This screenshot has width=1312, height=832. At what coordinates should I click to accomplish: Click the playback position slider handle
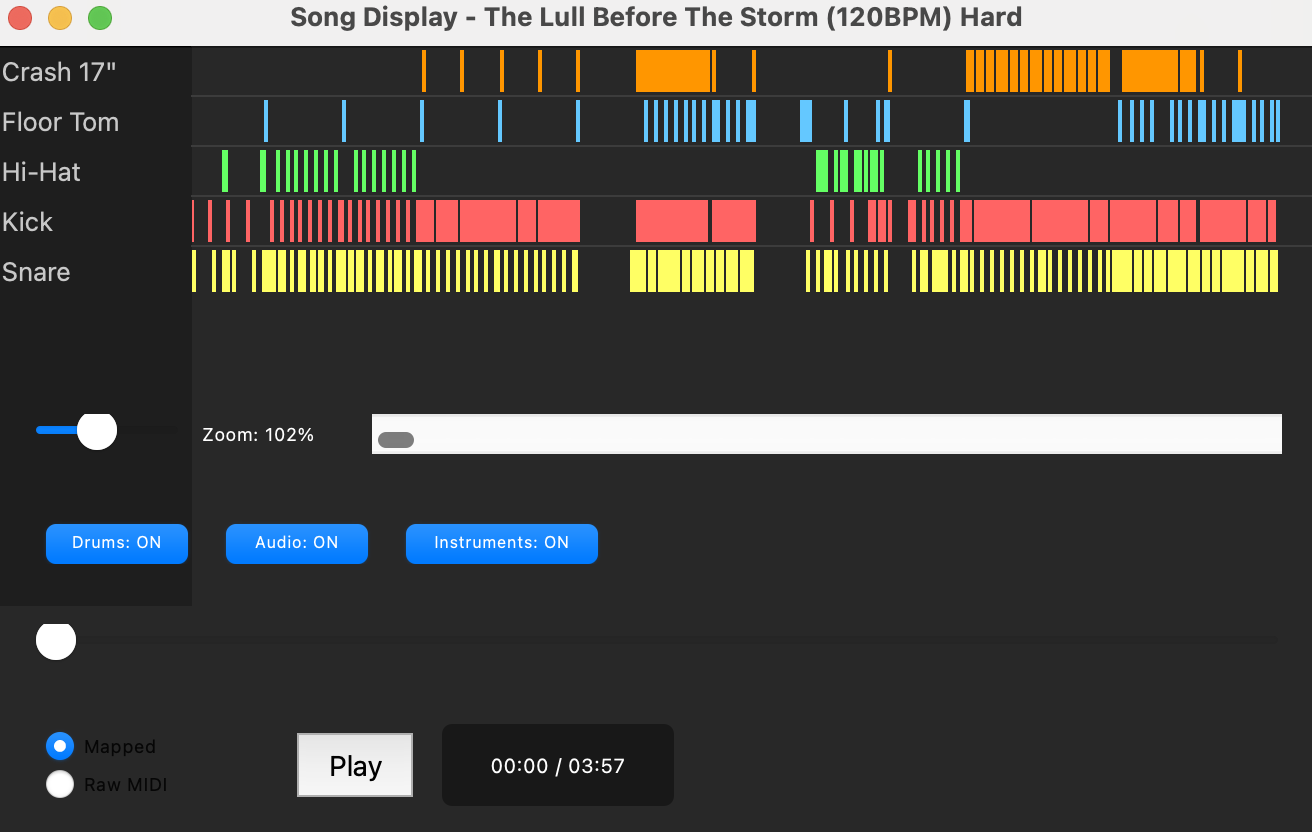click(x=56, y=640)
